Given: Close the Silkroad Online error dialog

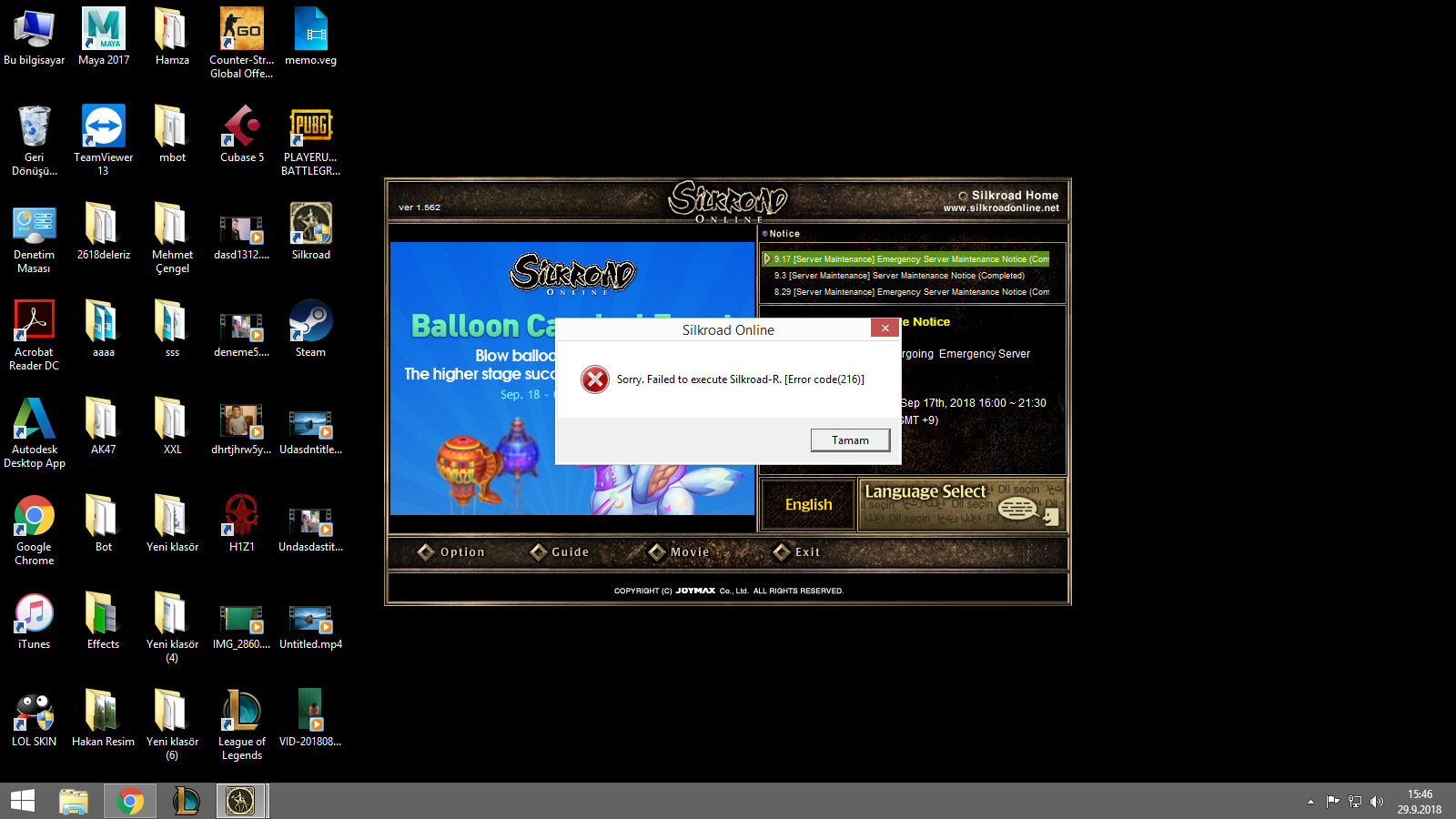Looking at the screenshot, I should pos(885,328).
